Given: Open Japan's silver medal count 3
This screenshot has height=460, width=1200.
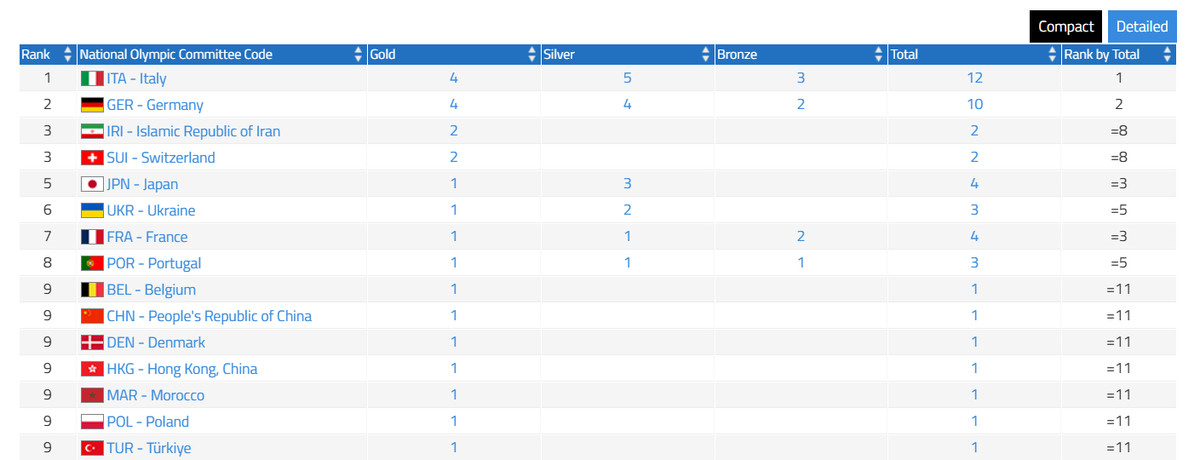Looking at the screenshot, I should (627, 184).
